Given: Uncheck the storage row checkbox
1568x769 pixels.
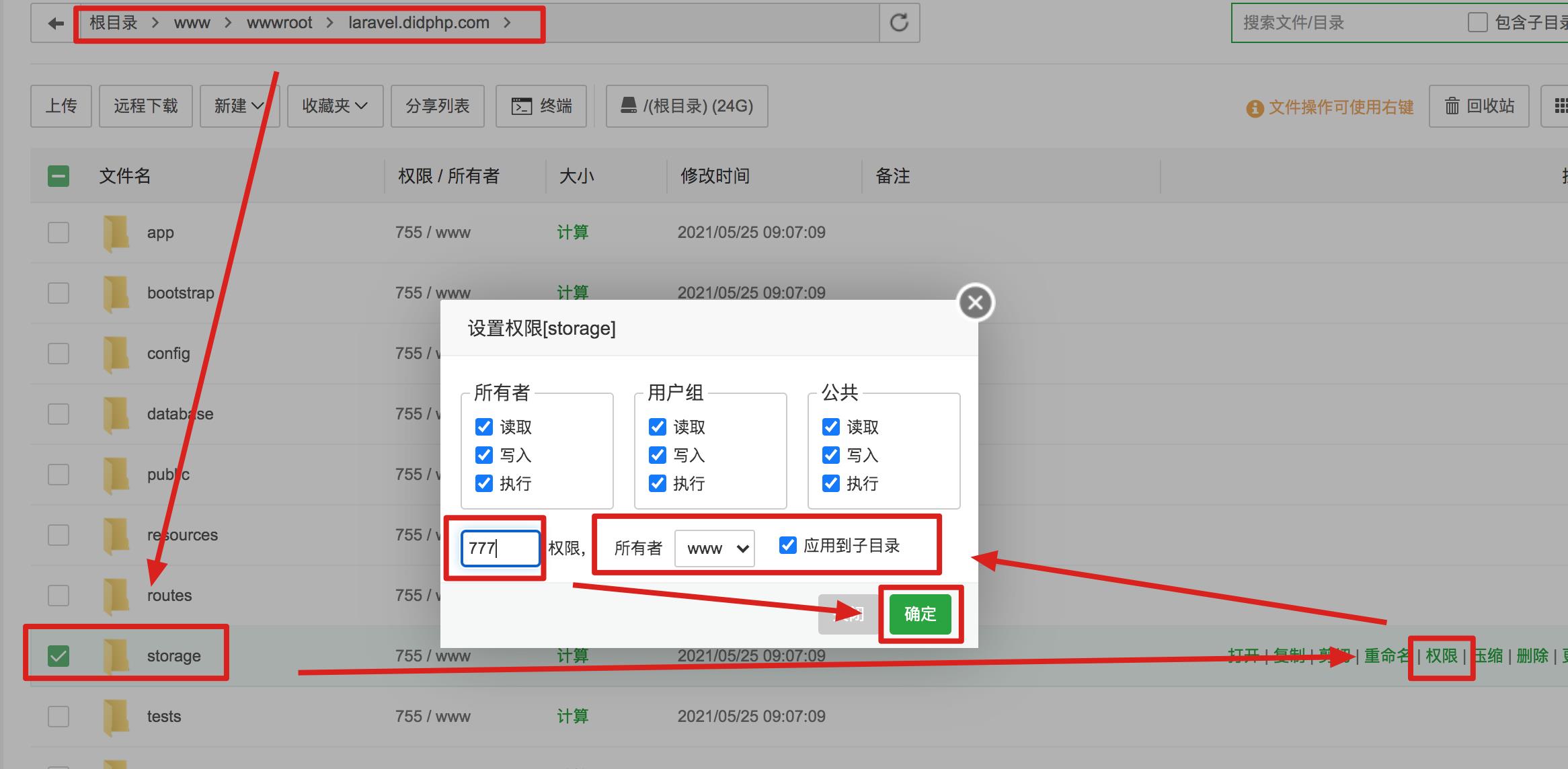Looking at the screenshot, I should coord(58,656).
